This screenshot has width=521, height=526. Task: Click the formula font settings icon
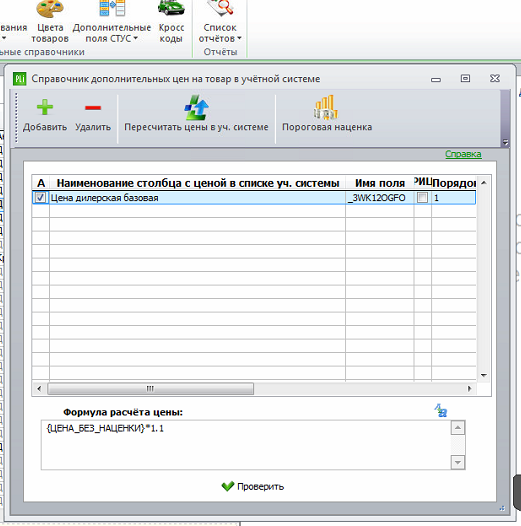click(x=440, y=410)
